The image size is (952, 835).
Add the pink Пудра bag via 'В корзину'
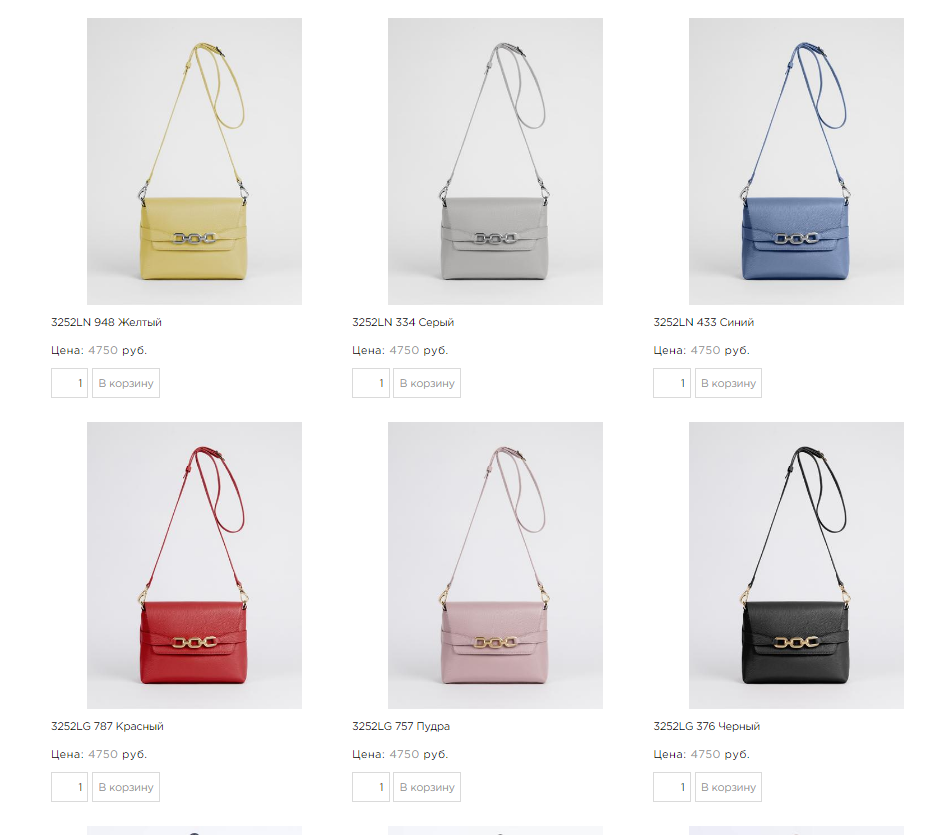coord(427,787)
